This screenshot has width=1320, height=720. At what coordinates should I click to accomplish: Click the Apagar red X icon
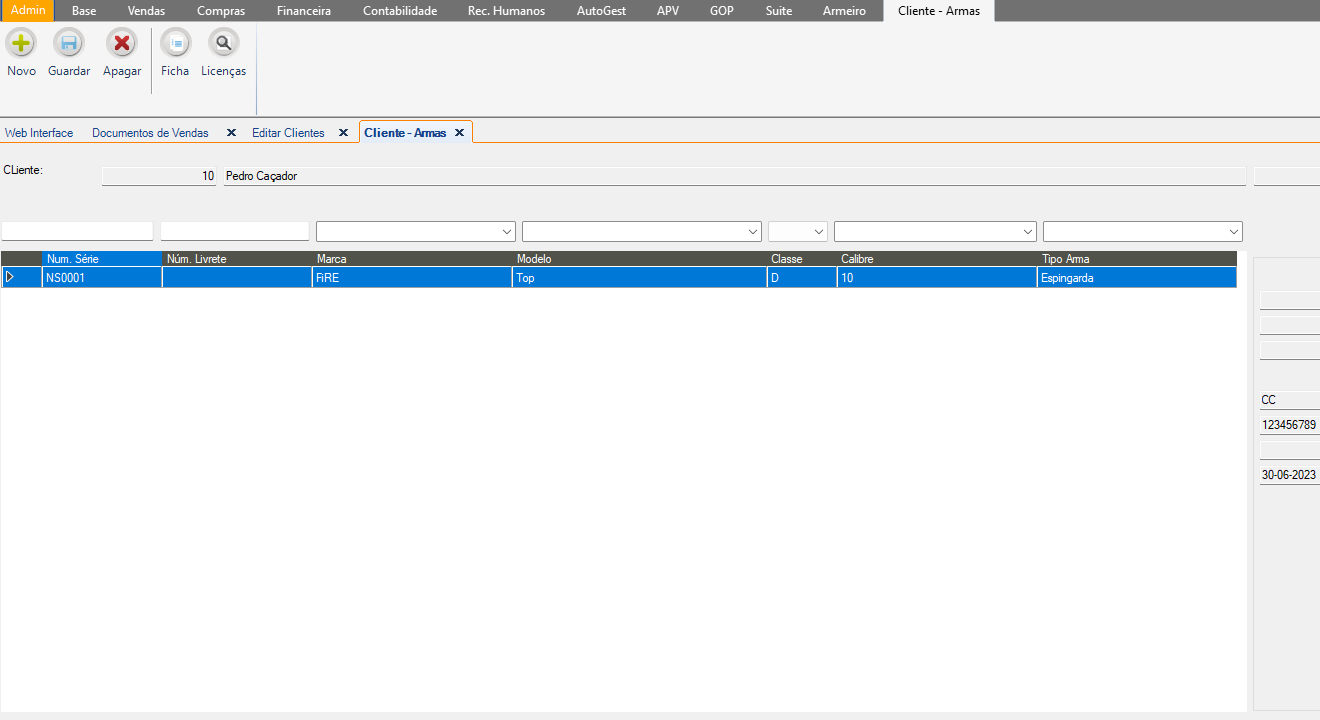coord(122,44)
